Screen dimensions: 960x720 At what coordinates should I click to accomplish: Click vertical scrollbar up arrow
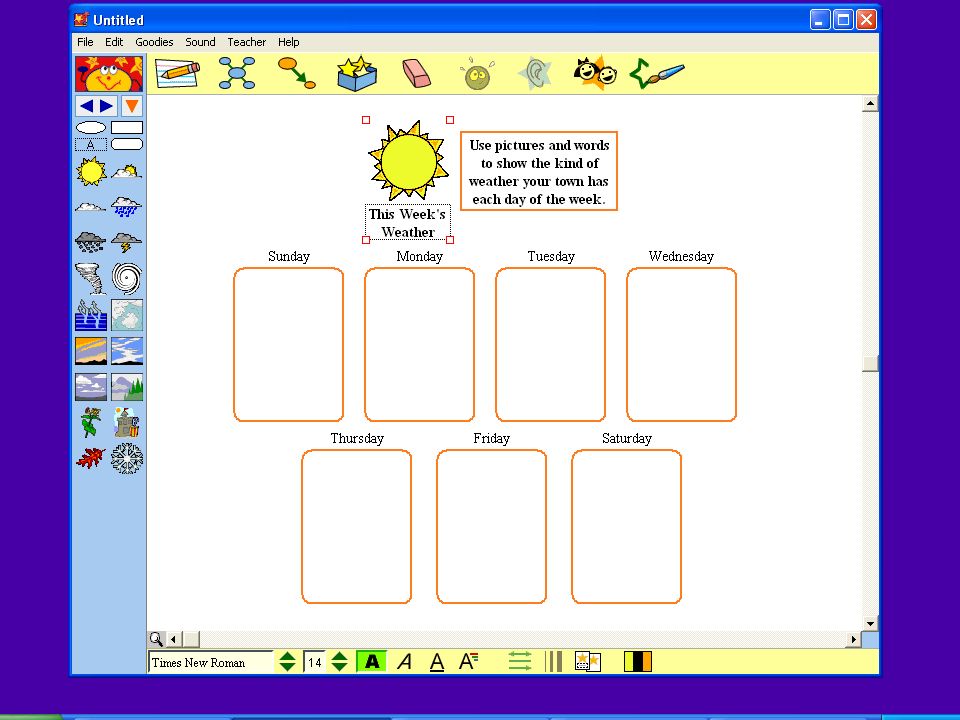[x=870, y=103]
